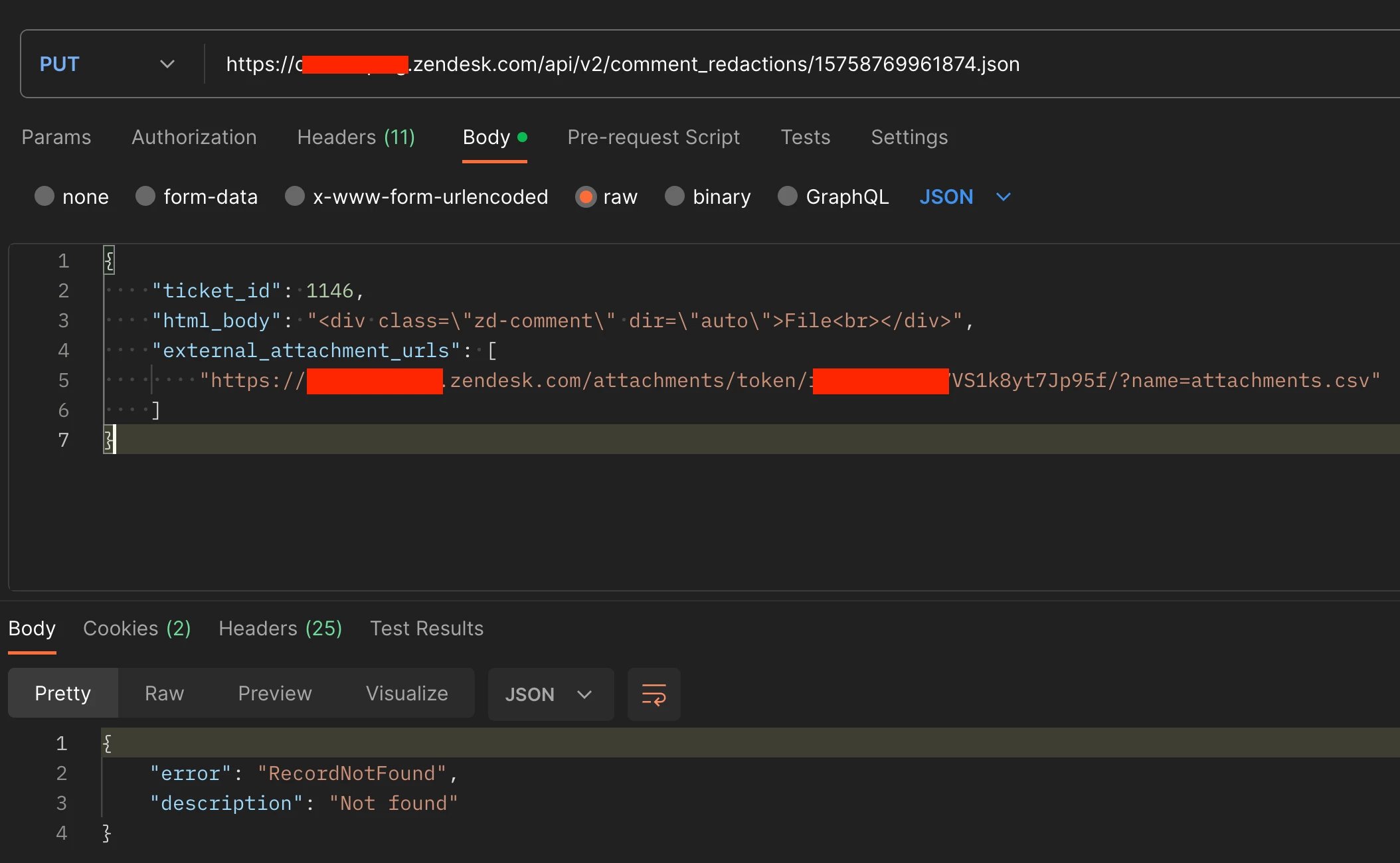Click the Visualize response button
The image size is (1400, 863).
coord(406,694)
